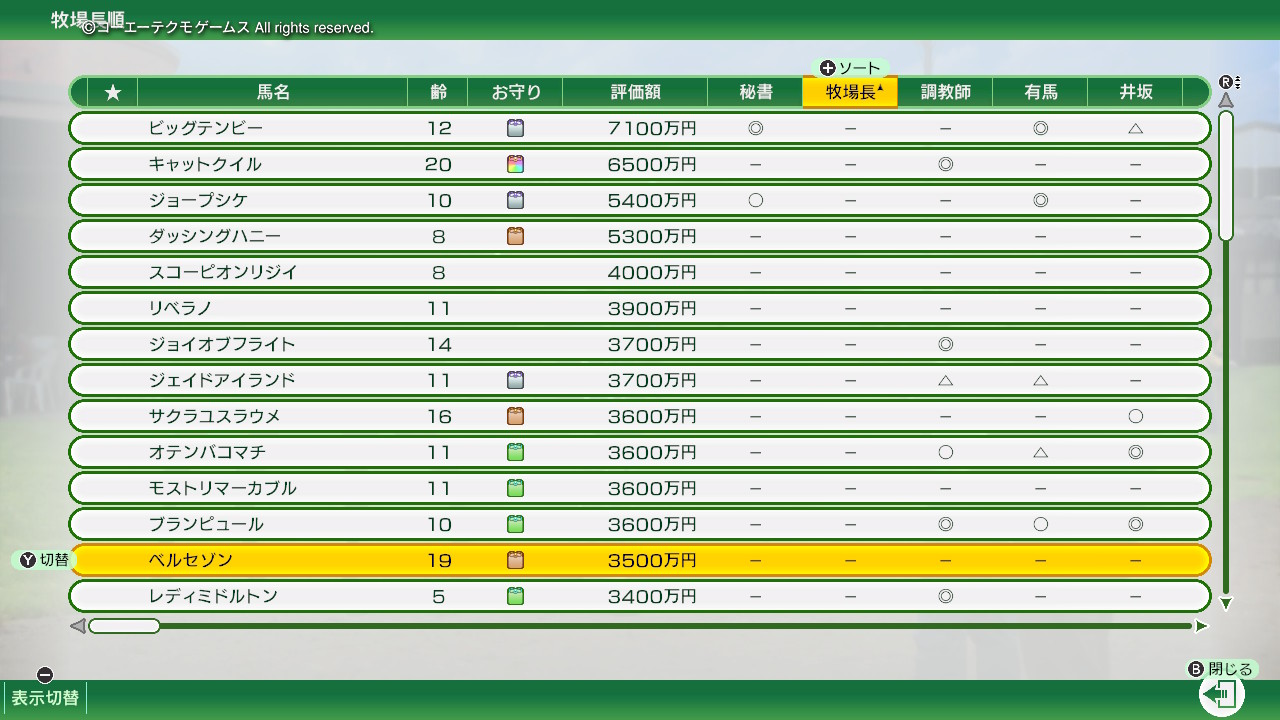Image resolution: width=1280 pixels, height=720 pixels.
Task: Select the horse リベラノ
Action: 640,308
